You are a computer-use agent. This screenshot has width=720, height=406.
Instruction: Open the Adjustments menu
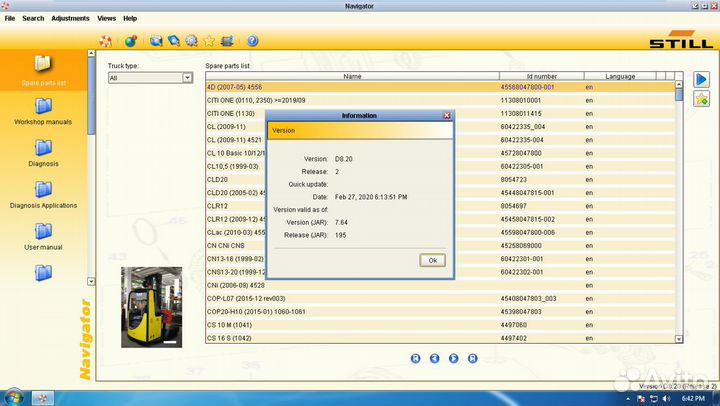pos(70,18)
